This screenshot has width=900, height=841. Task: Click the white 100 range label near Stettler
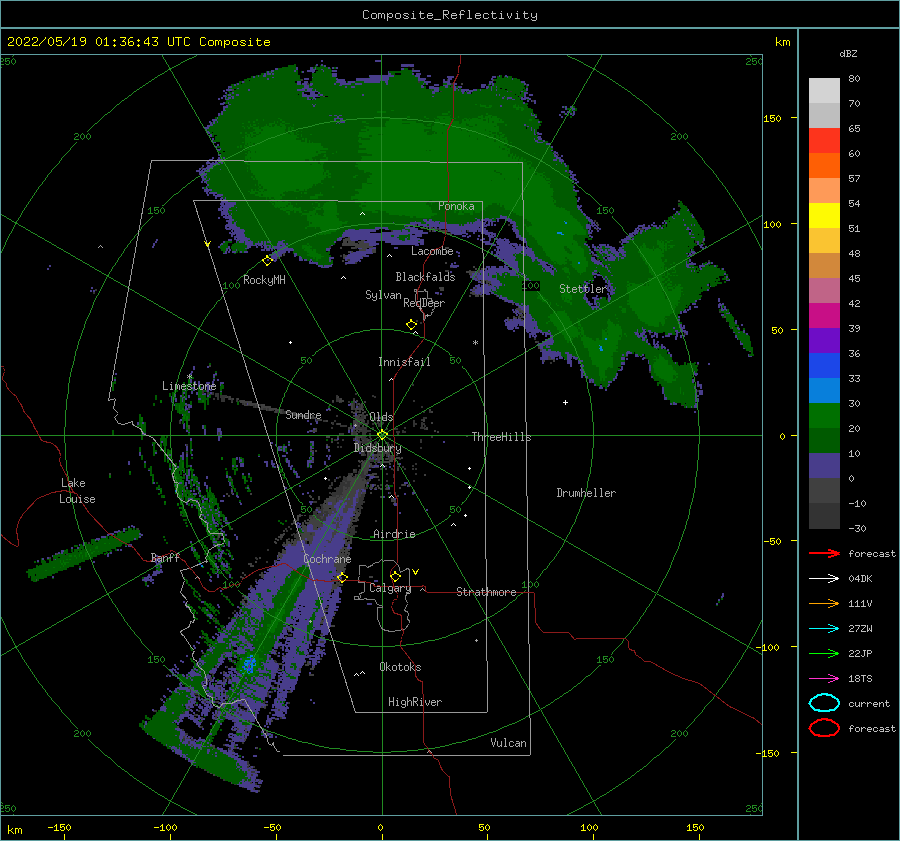tap(531, 285)
